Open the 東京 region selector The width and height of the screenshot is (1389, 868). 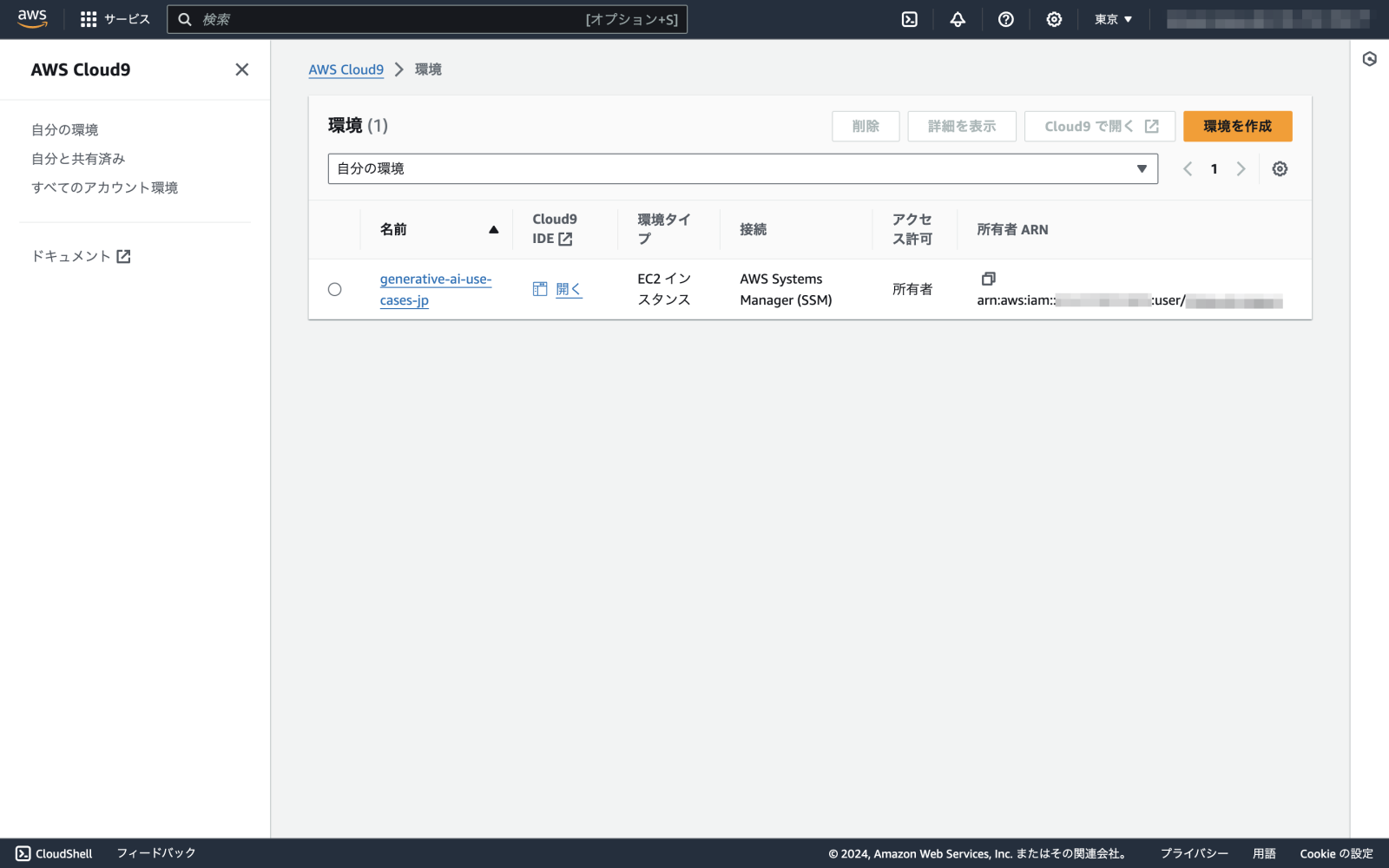coord(1112,19)
